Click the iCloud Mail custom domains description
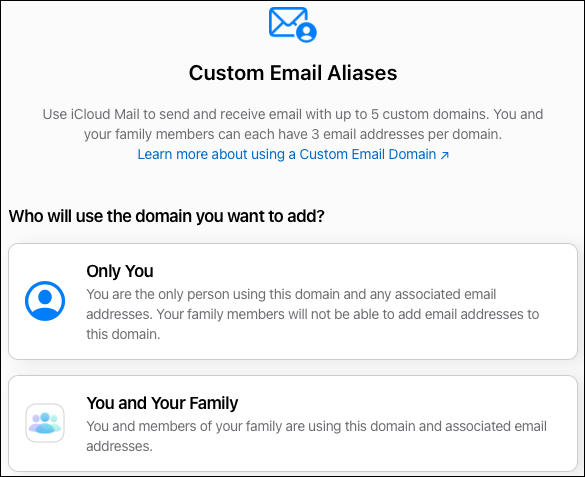 pyautogui.click(x=293, y=124)
